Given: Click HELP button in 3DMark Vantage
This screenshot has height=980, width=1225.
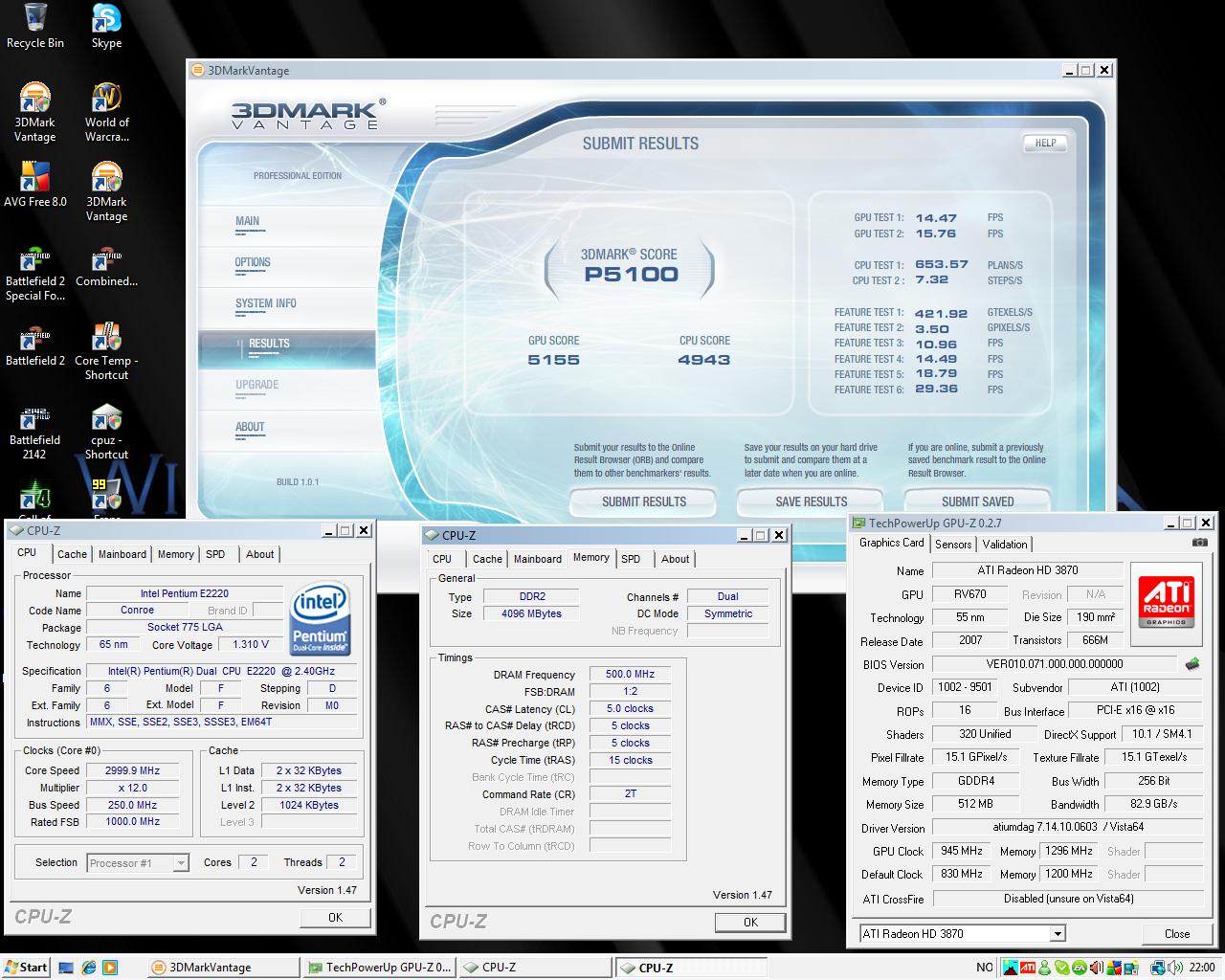Looking at the screenshot, I should click(1045, 143).
